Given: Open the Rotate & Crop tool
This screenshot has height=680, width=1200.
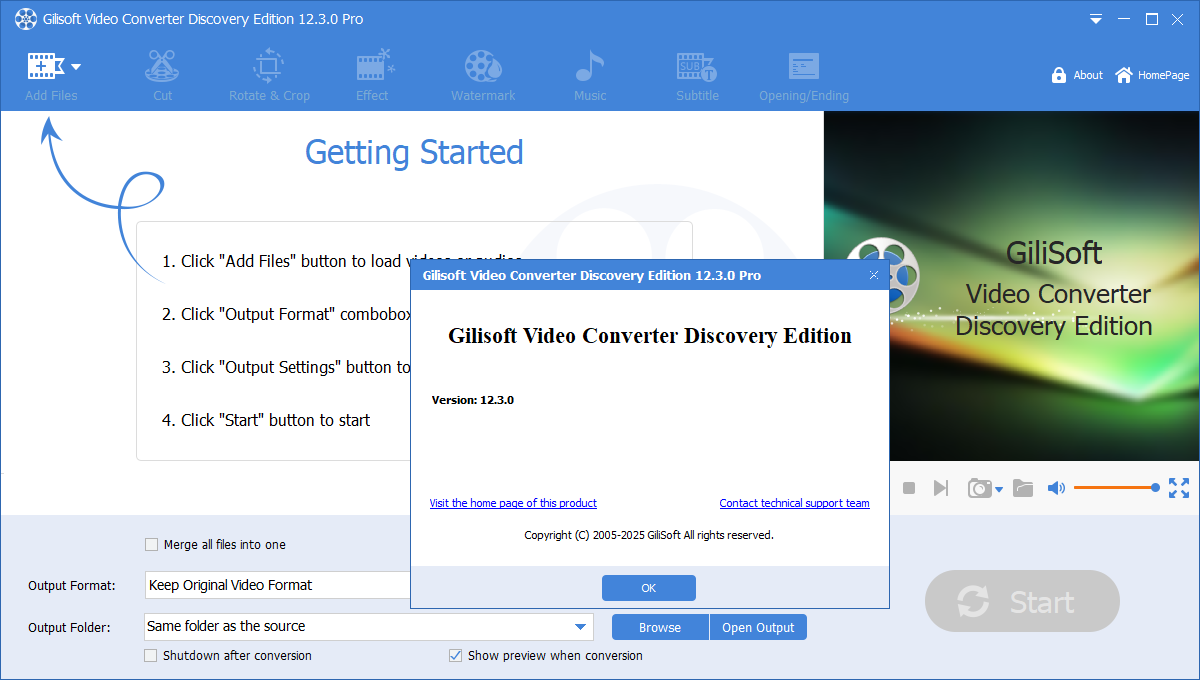Looking at the screenshot, I should (x=269, y=76).
